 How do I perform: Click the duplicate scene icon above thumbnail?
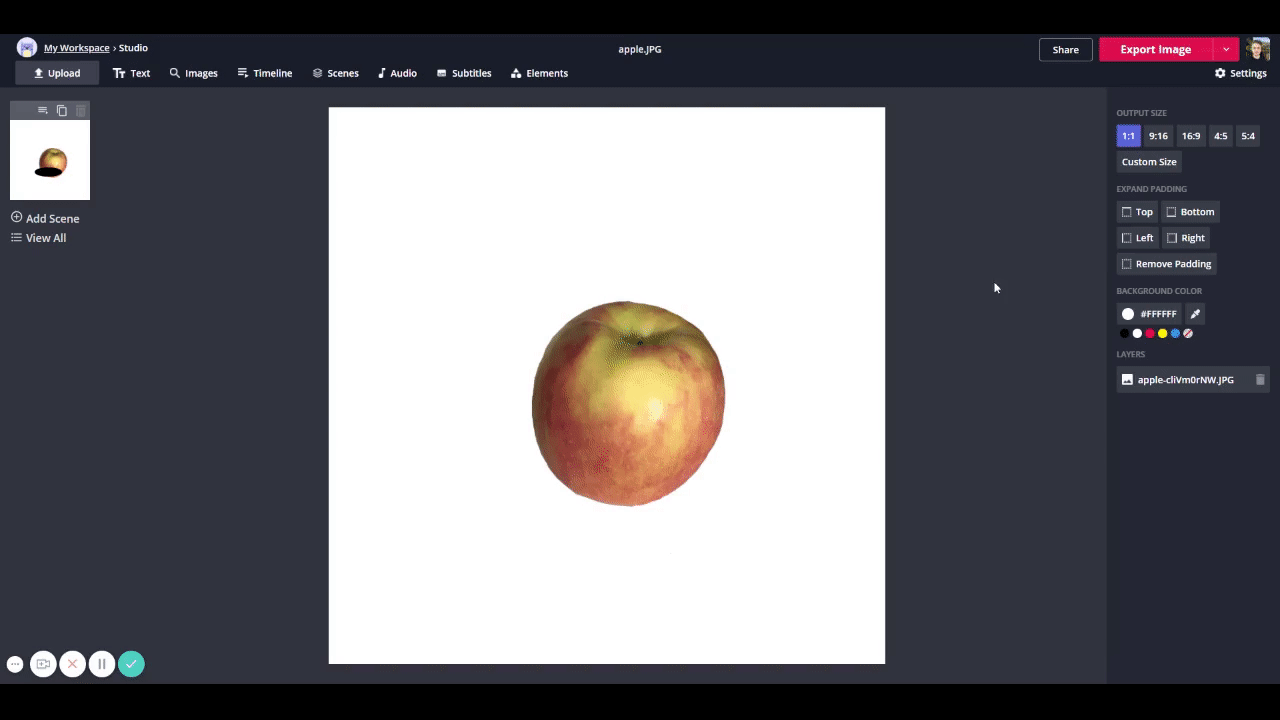tap(62, 110)
